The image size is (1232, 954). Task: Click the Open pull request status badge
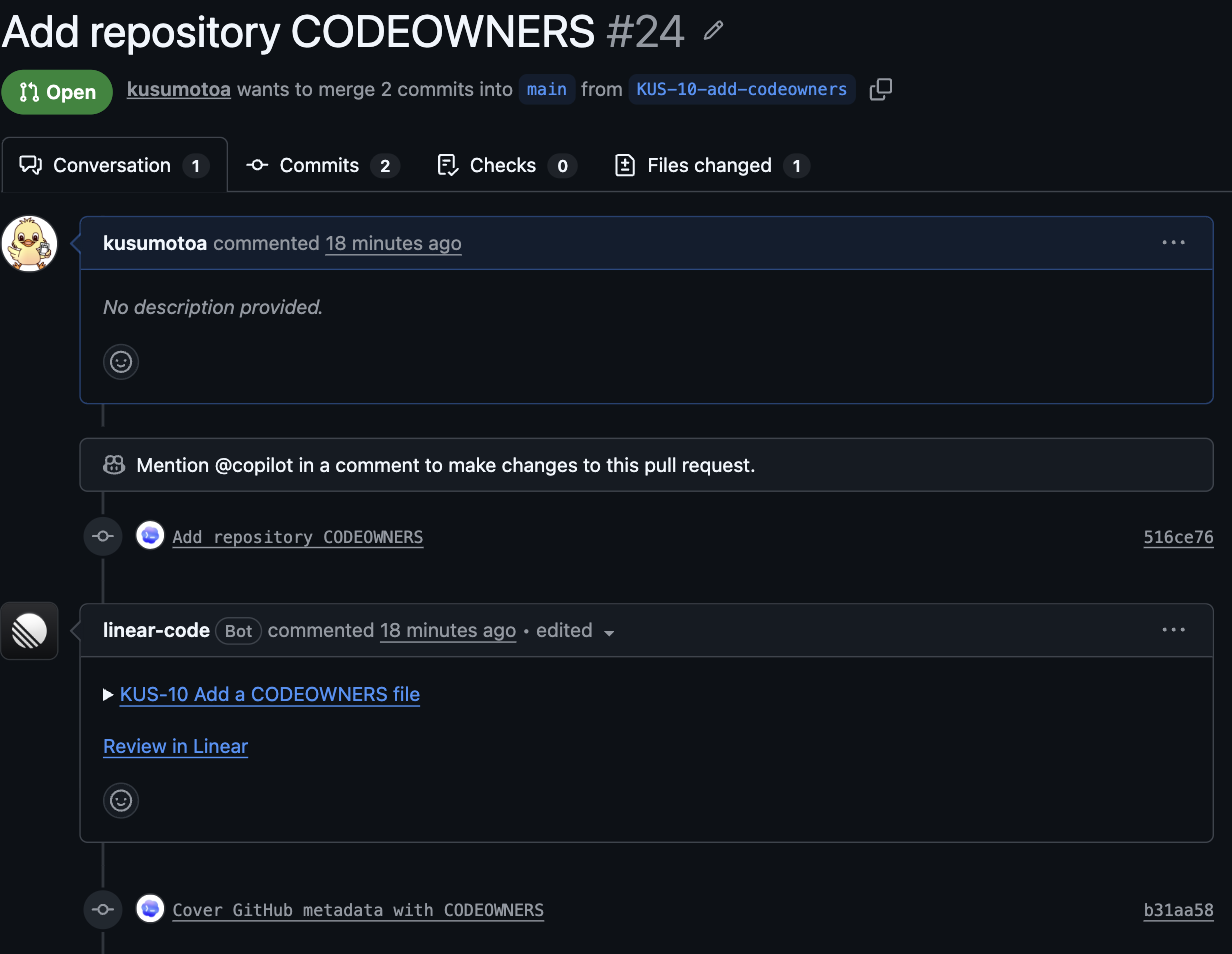(x=57, y=92)
